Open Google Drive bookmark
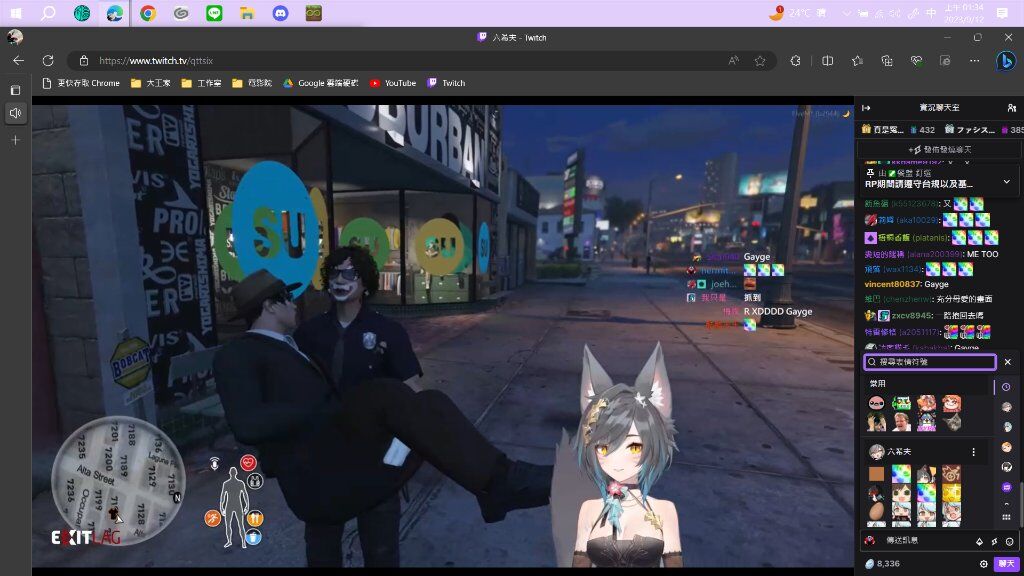 (x=321, y=83)
